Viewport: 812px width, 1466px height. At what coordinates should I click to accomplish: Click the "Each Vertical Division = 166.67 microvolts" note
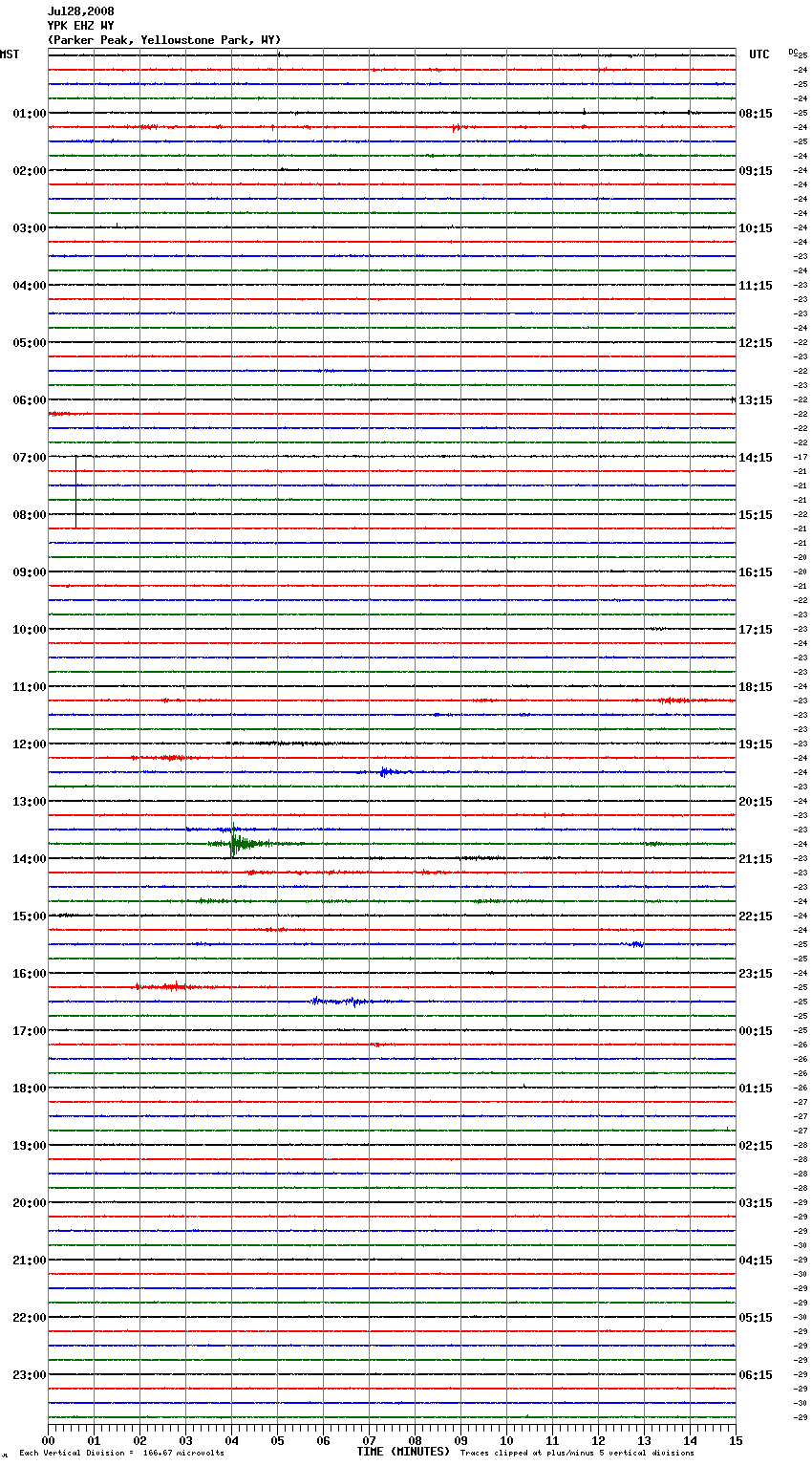[x=121, y=1454]
